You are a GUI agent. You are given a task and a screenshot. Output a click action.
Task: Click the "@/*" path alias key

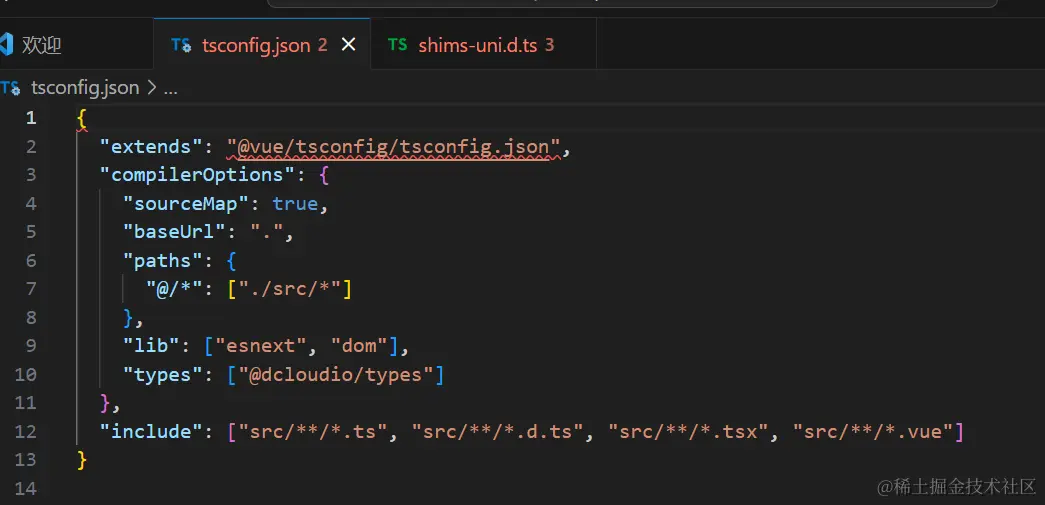coord(174,289)
